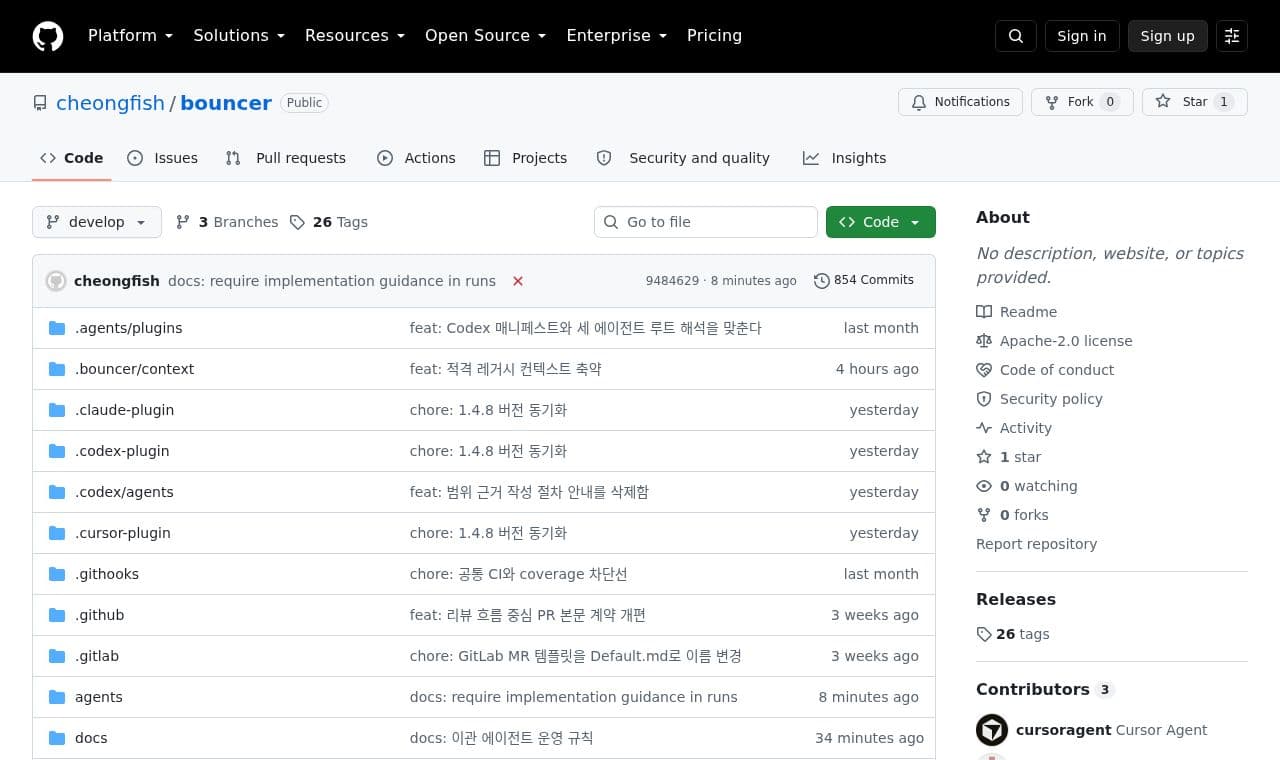Open the Actions tab
The width and height of the screenshot is (1280, 760).
[416, 158]
